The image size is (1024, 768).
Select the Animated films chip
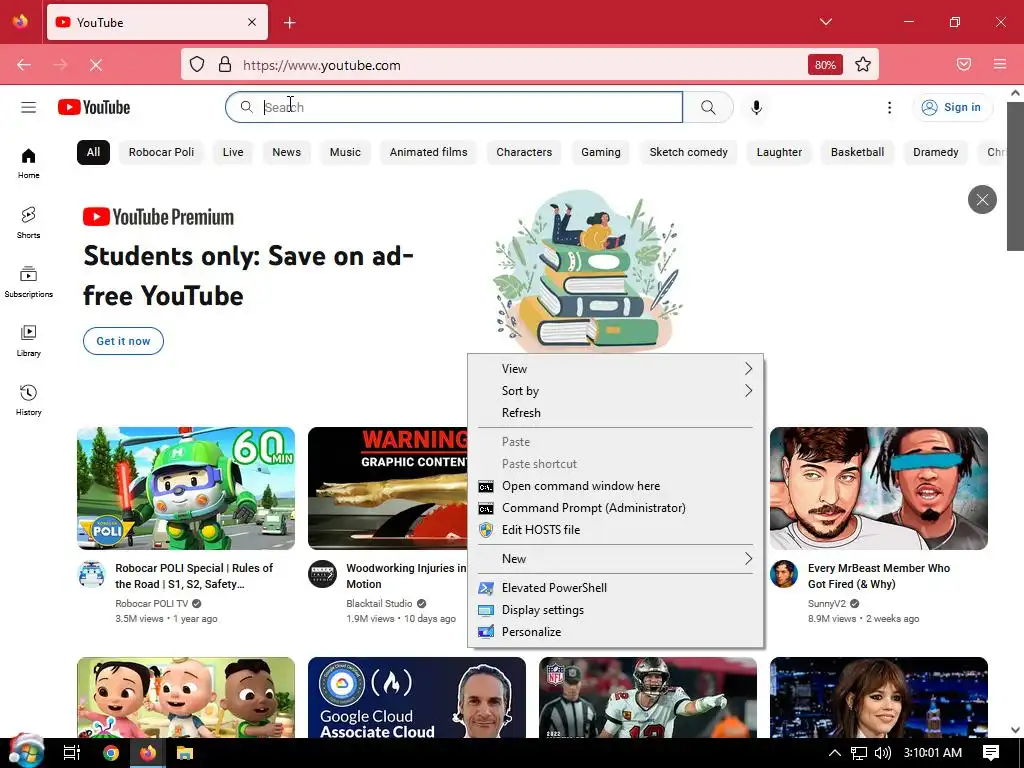pyautogui.click(x=428, y=152)
